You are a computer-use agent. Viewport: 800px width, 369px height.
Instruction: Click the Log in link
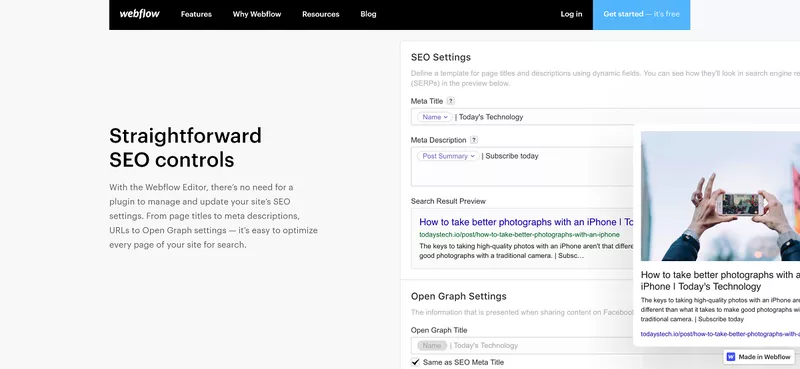[571, 14]
